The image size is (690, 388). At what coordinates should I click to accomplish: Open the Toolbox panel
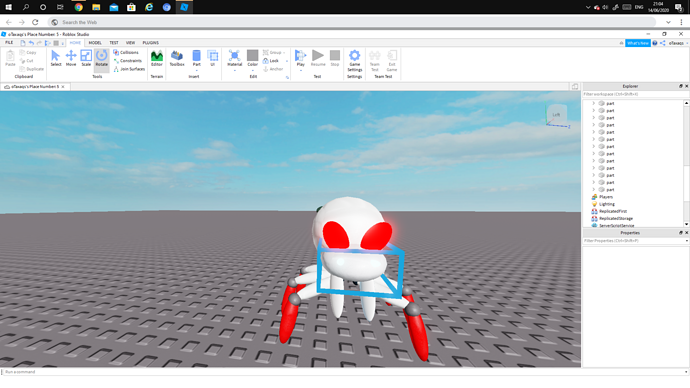click(x=177, y=58)
